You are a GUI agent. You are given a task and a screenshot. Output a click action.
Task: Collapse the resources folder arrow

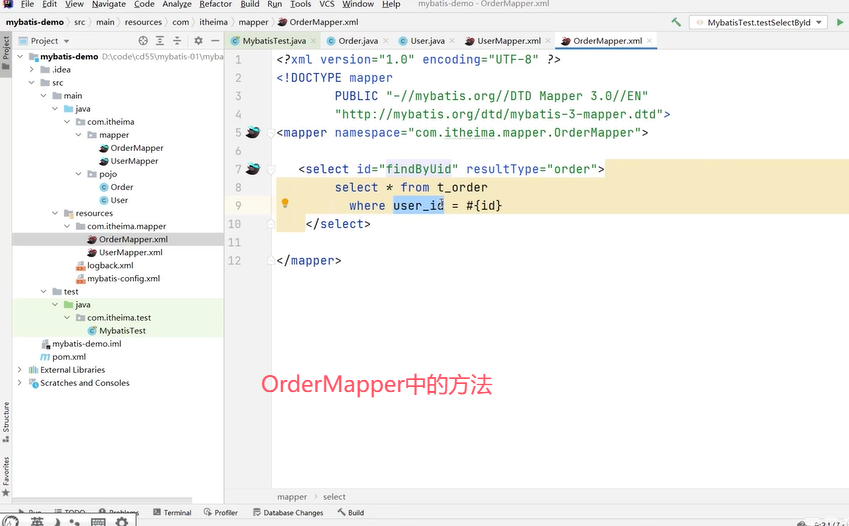[55, 213]
